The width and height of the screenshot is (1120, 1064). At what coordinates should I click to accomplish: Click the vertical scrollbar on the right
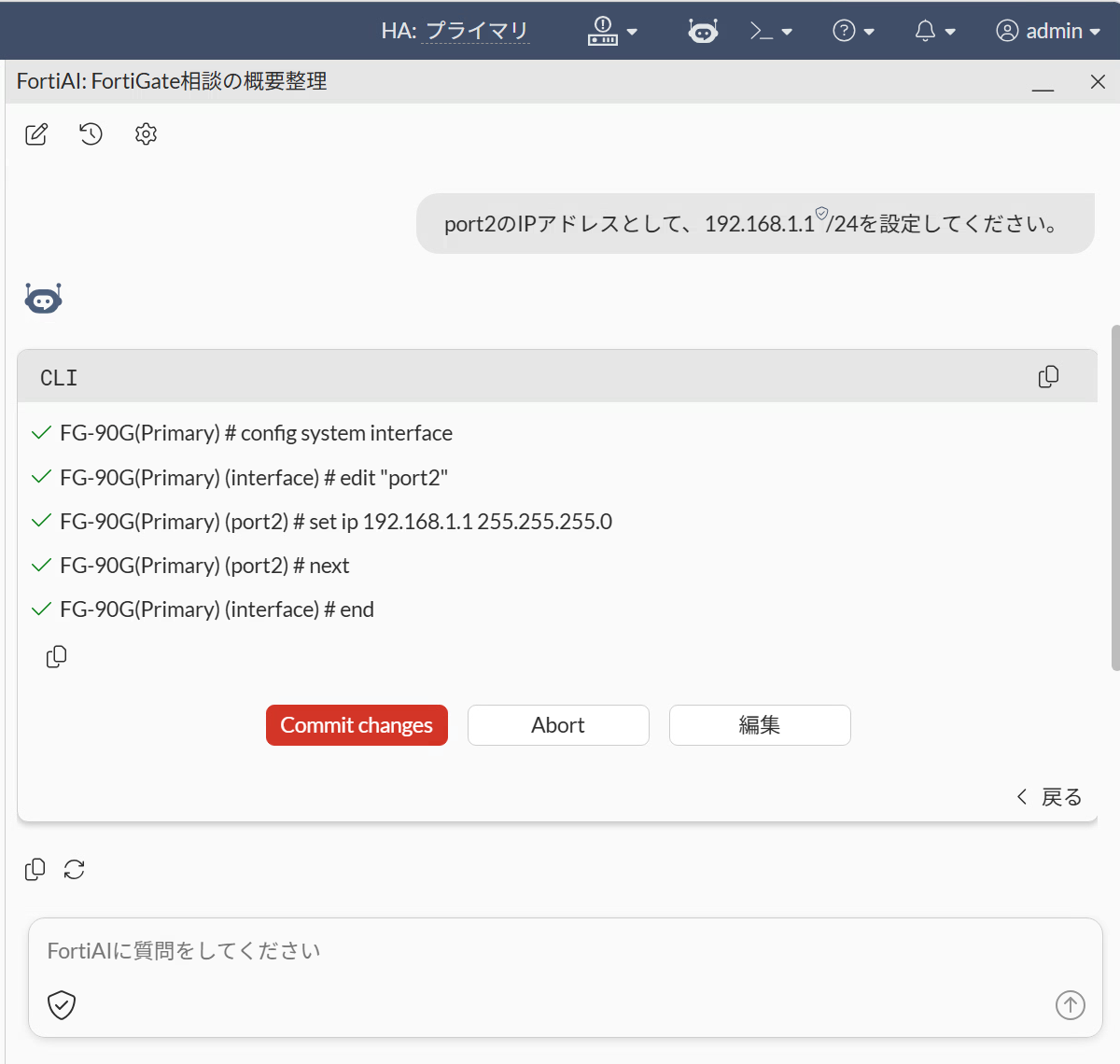[1115, 497]
